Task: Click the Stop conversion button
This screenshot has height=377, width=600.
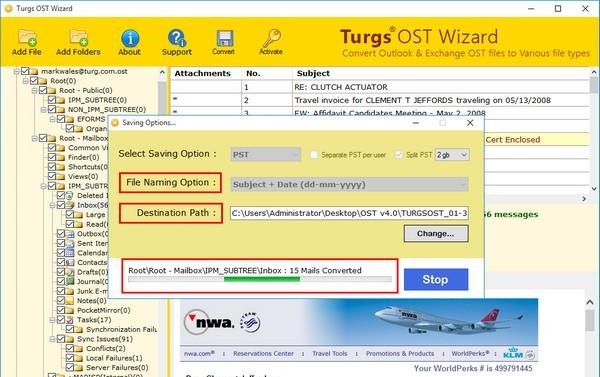Action: click(x=436, y=279)
